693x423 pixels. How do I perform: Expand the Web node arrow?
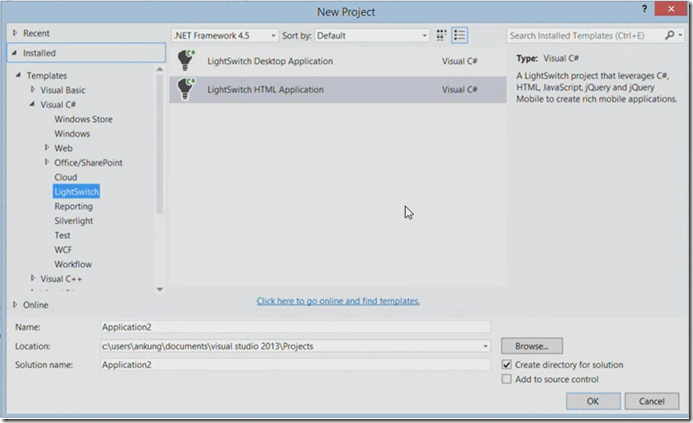coord(46,147)
